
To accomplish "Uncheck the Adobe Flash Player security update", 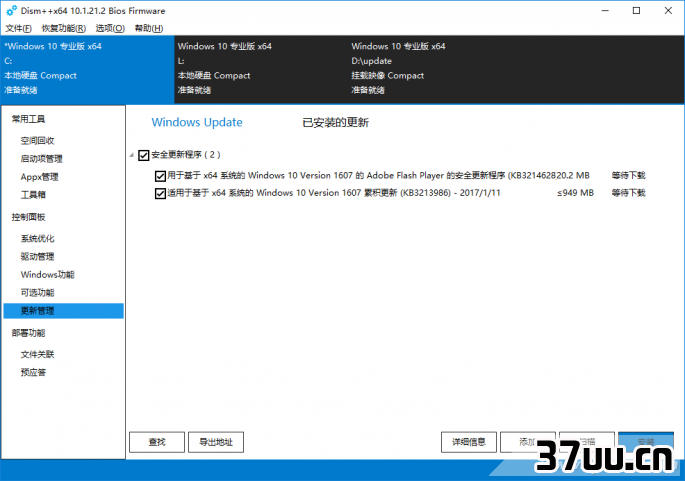I will [x=160, y=176].
